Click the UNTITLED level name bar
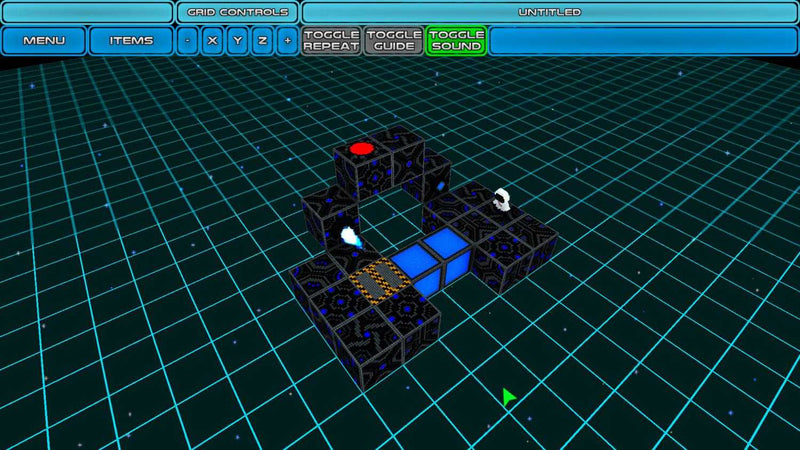The height and width of the screenshot is (450, 800). (549, 12)
